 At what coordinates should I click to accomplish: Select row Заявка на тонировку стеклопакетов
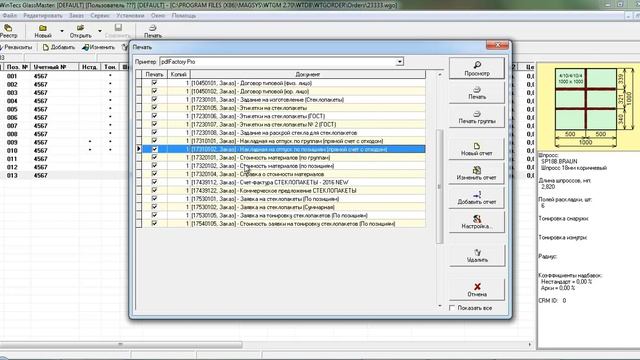pyautogui.click(x=279, y=215)
